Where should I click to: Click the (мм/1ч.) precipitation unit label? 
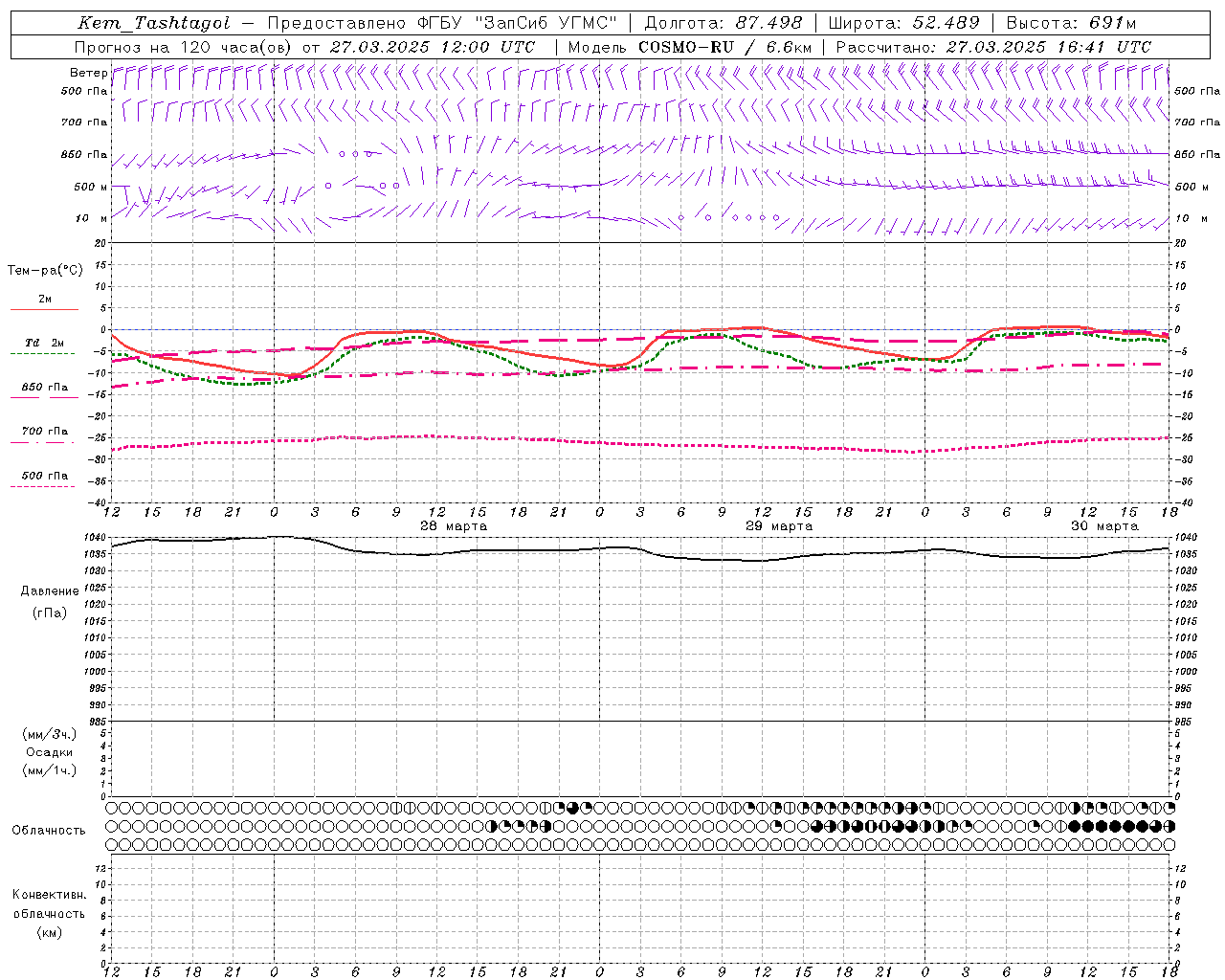[50, 770]
